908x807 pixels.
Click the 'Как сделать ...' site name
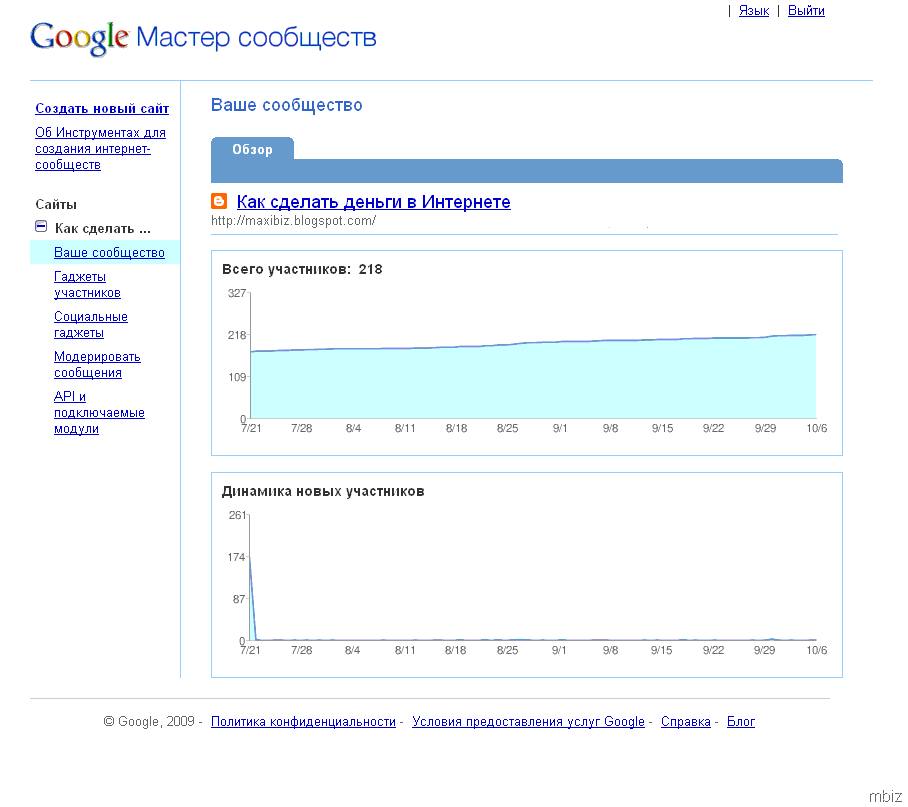click(102, 228)
